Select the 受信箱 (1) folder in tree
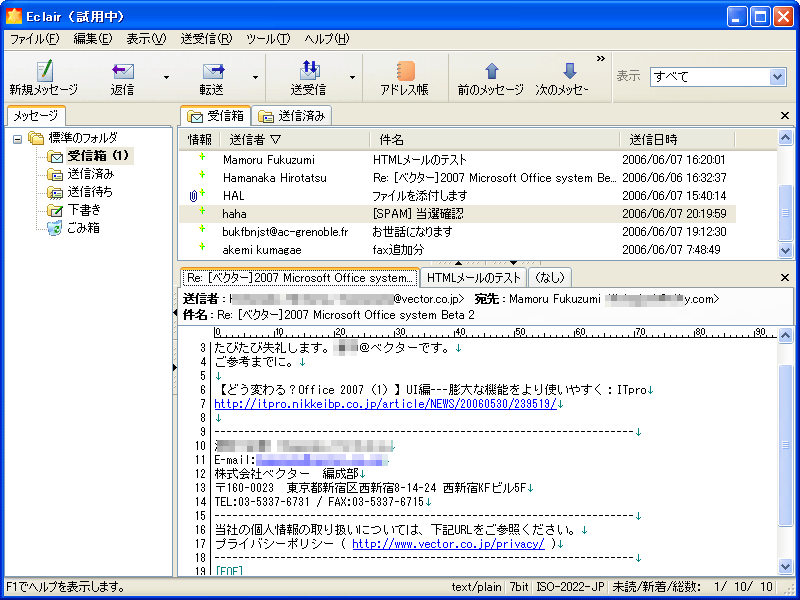The height and width of the screenshot is (600, 800). (90, 156)
